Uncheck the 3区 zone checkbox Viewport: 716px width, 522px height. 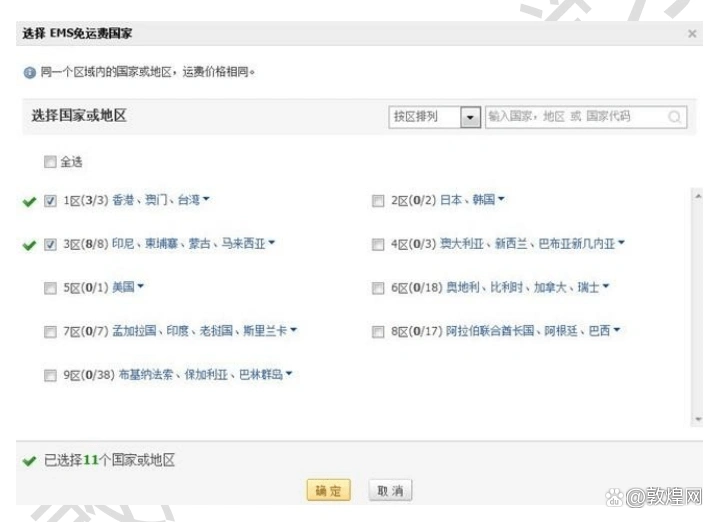(50, 244)
